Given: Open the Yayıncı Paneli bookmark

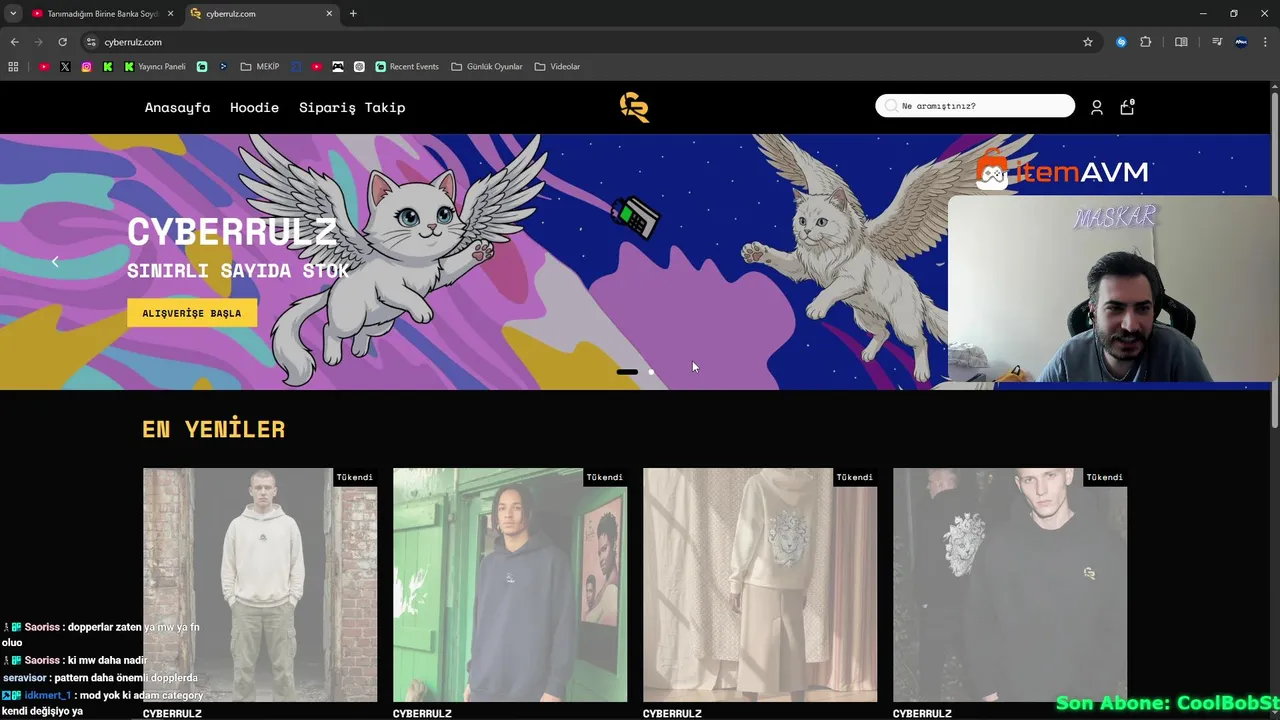Looking at the screenshot, I should click(155, 67).
